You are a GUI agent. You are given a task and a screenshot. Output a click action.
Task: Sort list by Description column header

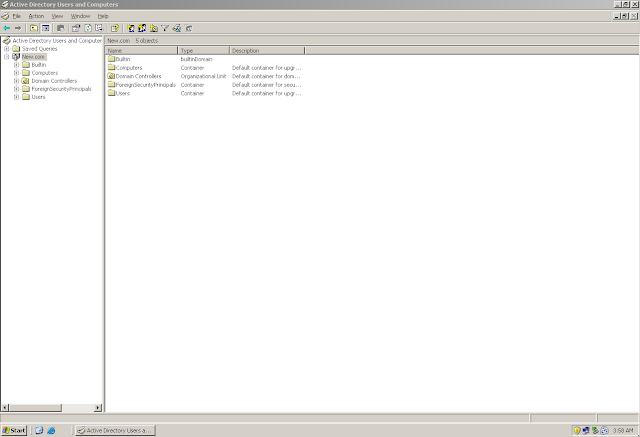[x=267, y=51]
